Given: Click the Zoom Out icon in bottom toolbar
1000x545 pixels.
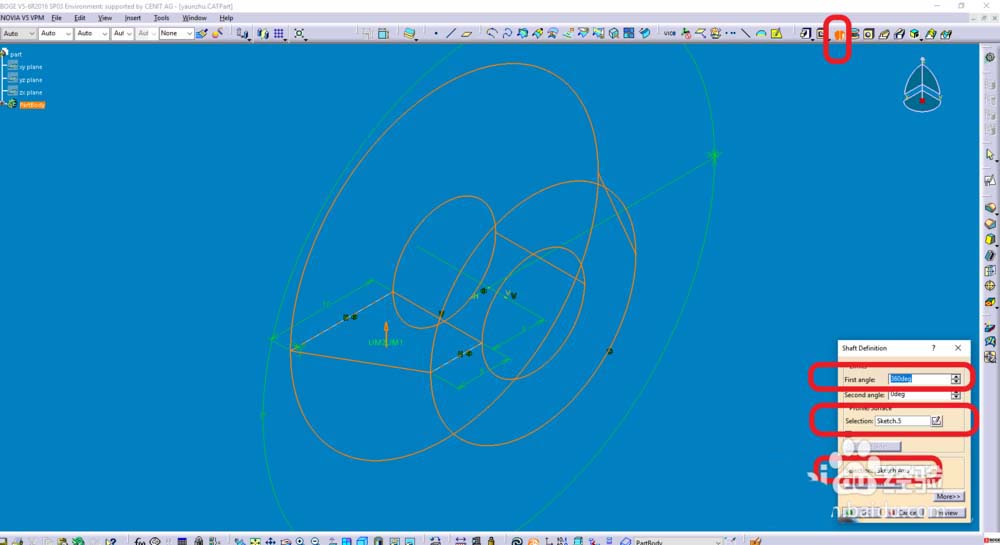Looking at the screenshot, I should click(x=315, y=541).
